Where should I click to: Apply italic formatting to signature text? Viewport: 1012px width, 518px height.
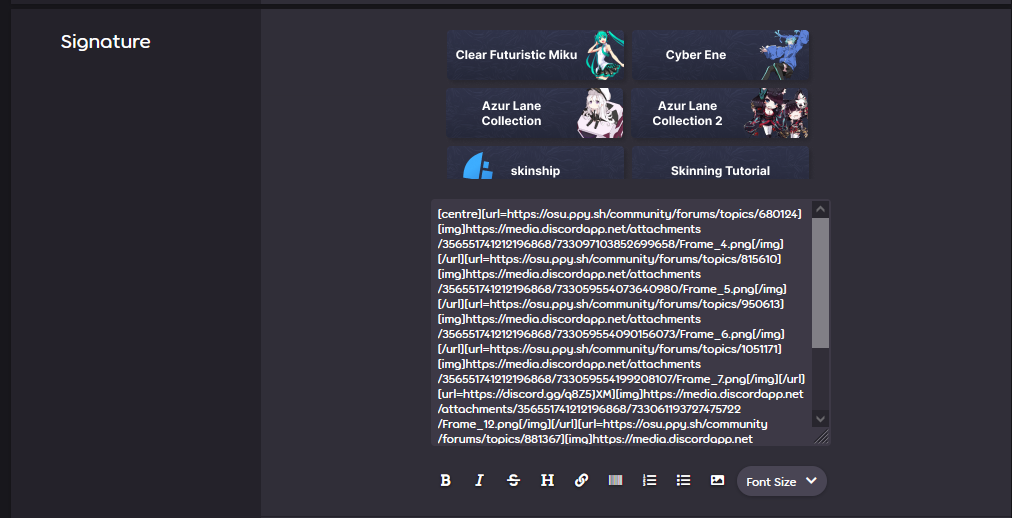(x=479, y=481)
